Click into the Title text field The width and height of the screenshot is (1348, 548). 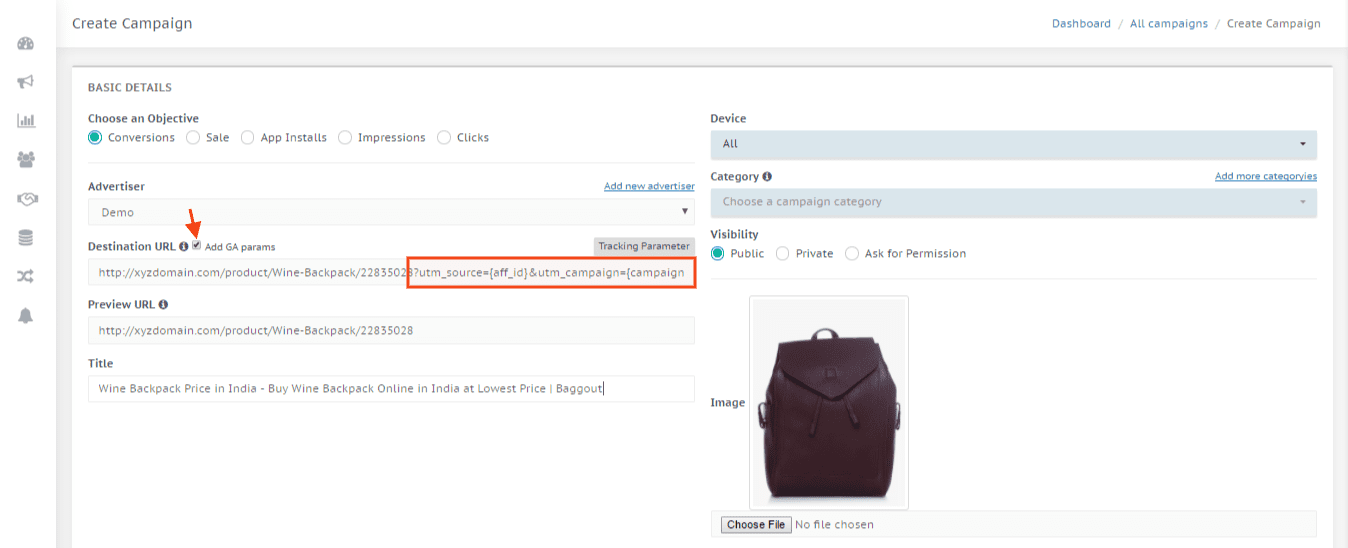click(x=391, y=388)
